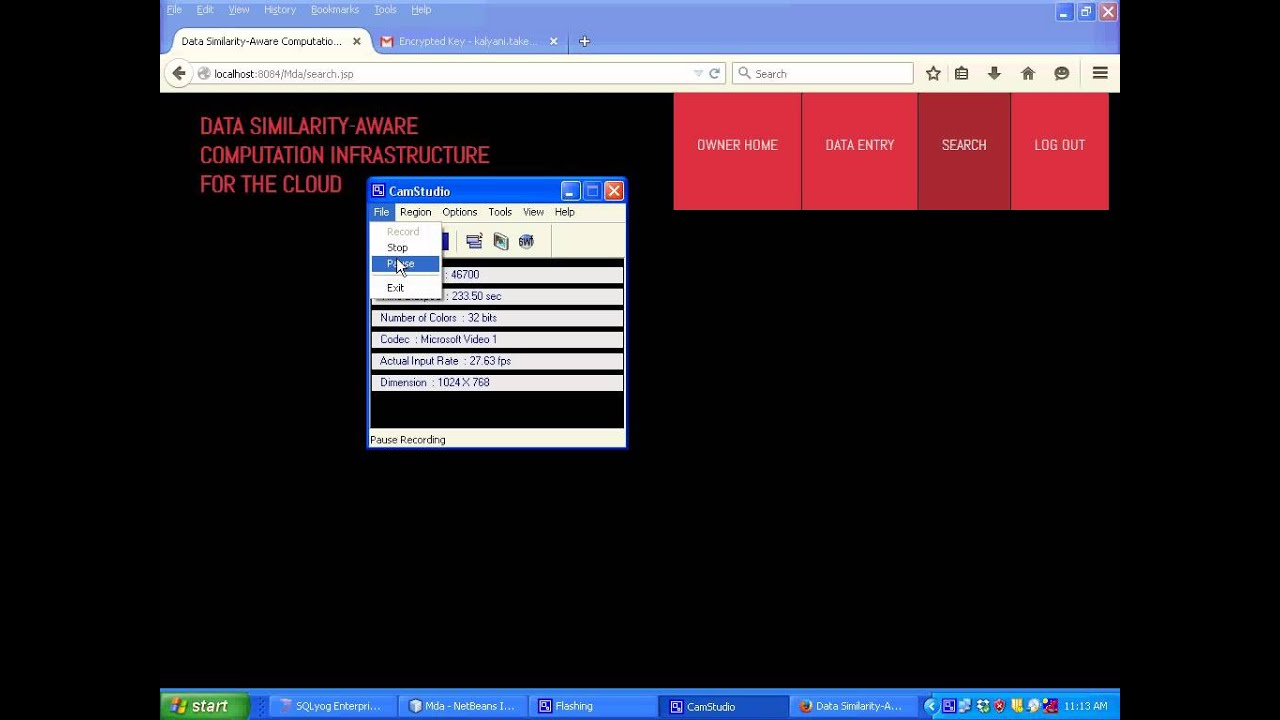Click the CamStudio SWF producer icon
1280x720 pixels.
coord(526,241)
